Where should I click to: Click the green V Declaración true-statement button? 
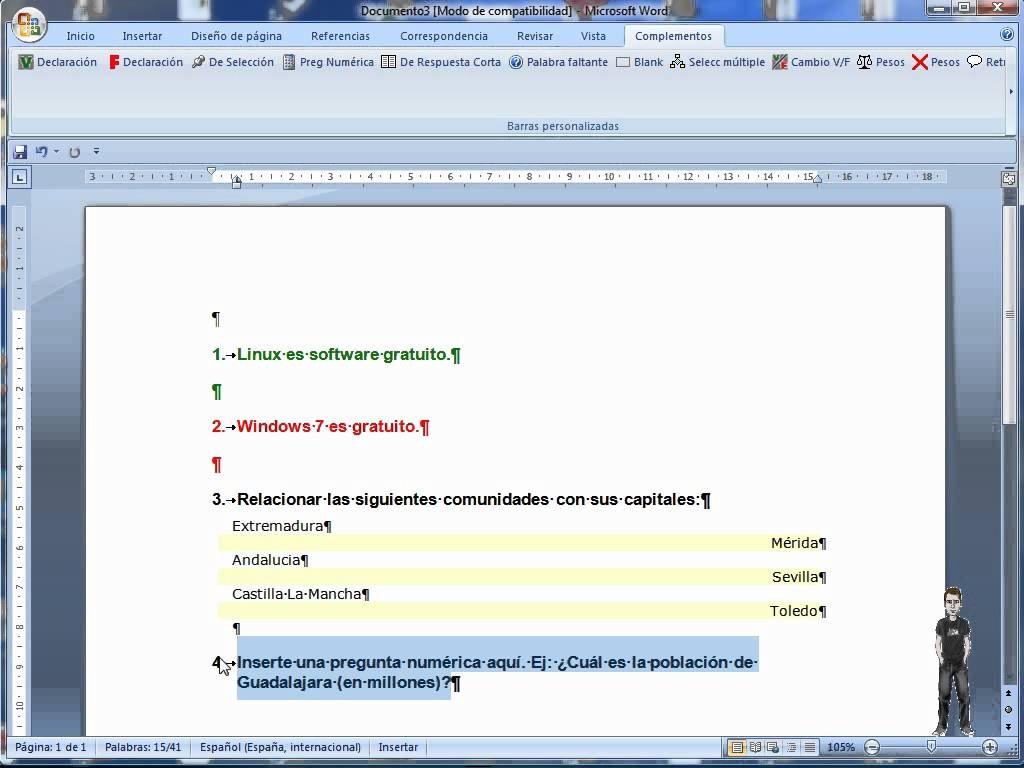(58, 62)
